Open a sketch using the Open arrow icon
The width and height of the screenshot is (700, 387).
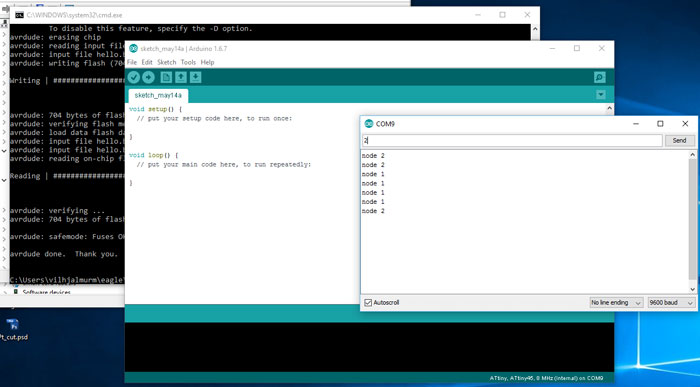click(x=181, y=77)
